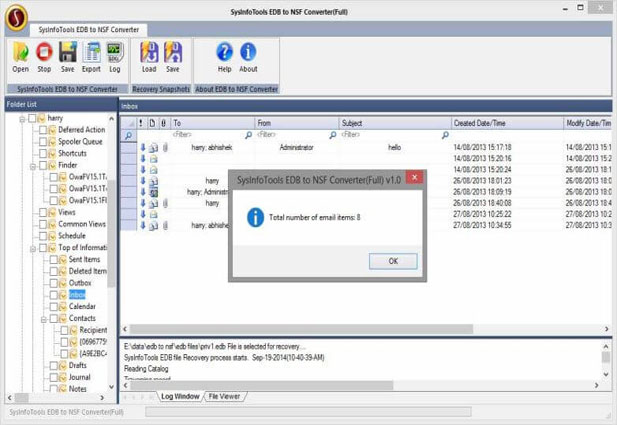
Task: Click search icon in Subject filter
Action: (445, 135)
